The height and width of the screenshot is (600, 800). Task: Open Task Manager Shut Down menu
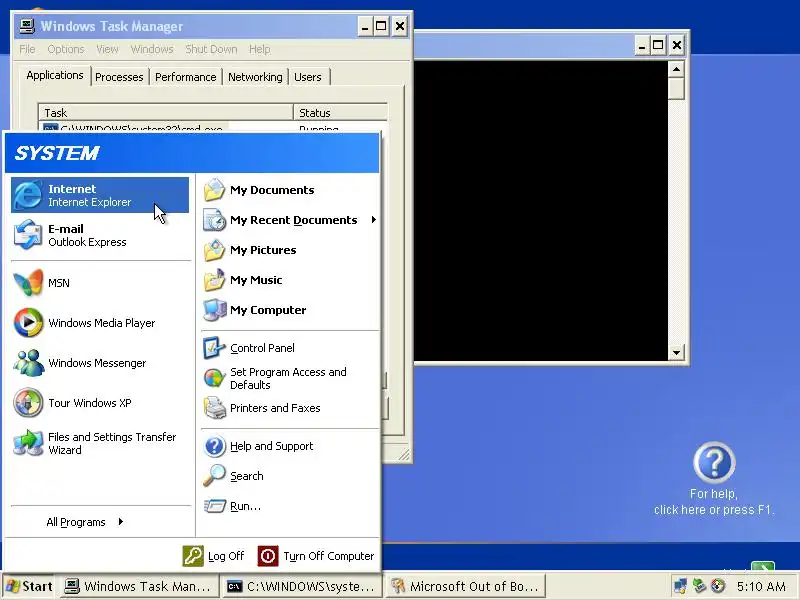point(211,49)
